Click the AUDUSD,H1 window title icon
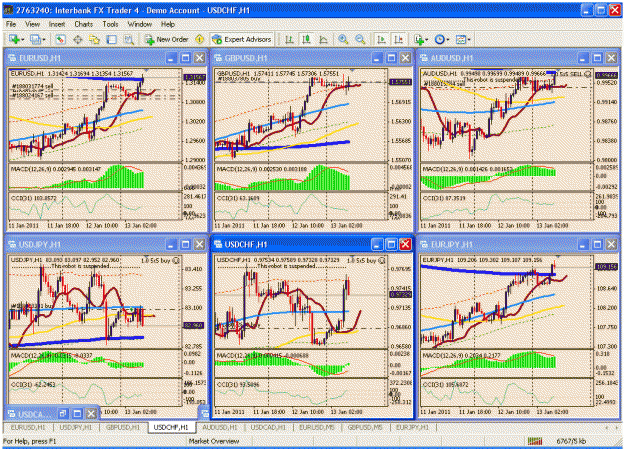This screenshot has height=449, width=625. point(424,58)
